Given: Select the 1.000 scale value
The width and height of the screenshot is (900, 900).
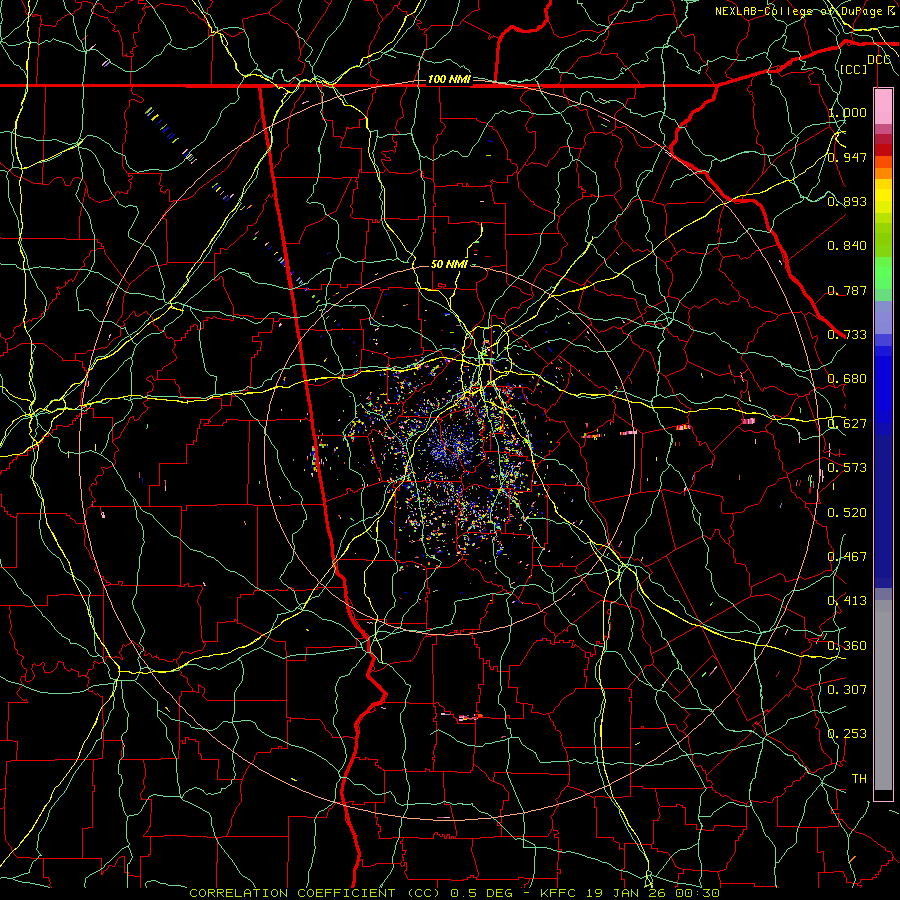Looking at the screenshot, I should point(847,112).
